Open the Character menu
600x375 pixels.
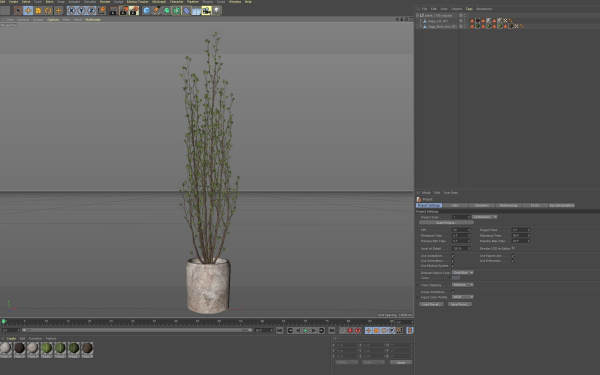click(176, 2)
